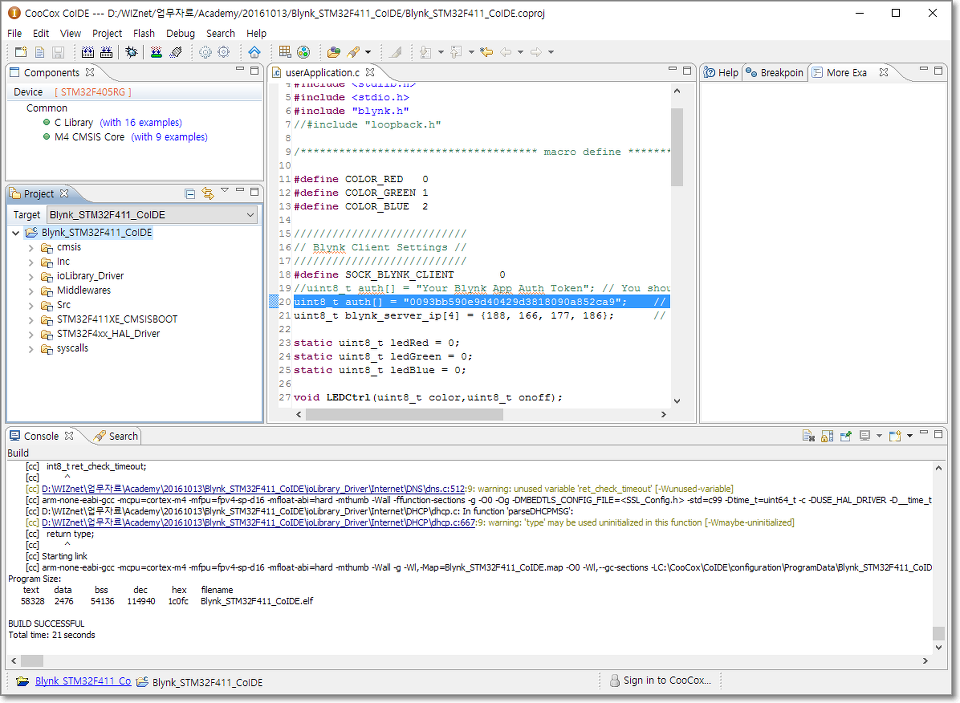Open the home welcome page icon
The image size is (960, 703).
tap(254, 52)
